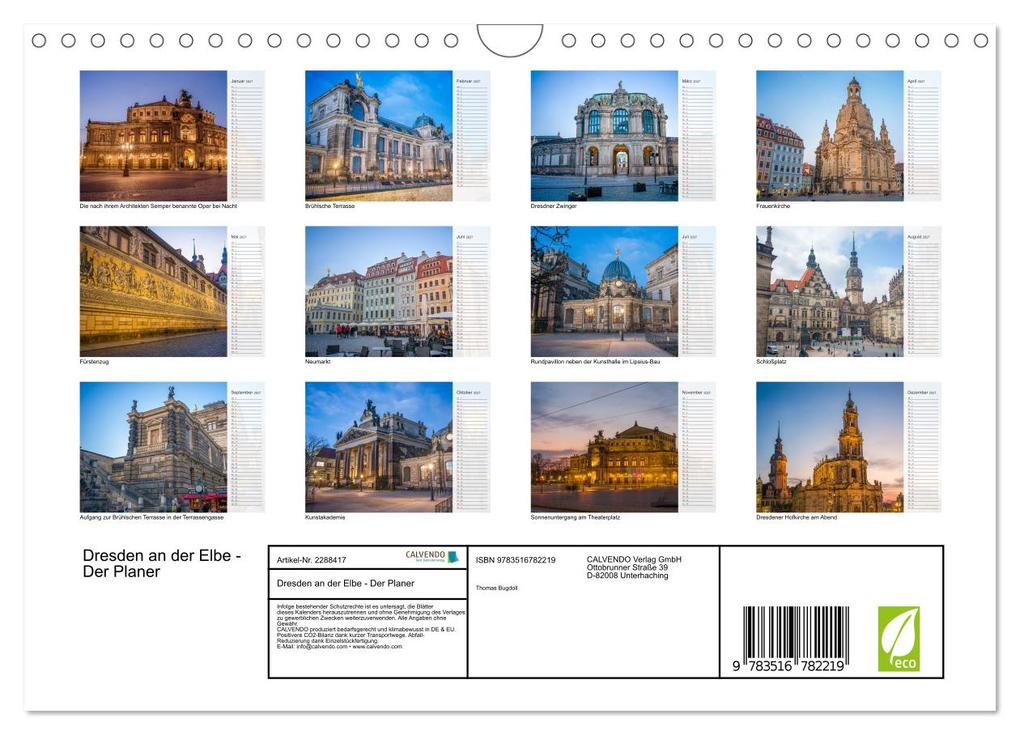Click 'Artikel-Nr. 2288417'
This screenshot has width=1020, height=735.
[312, 560]
